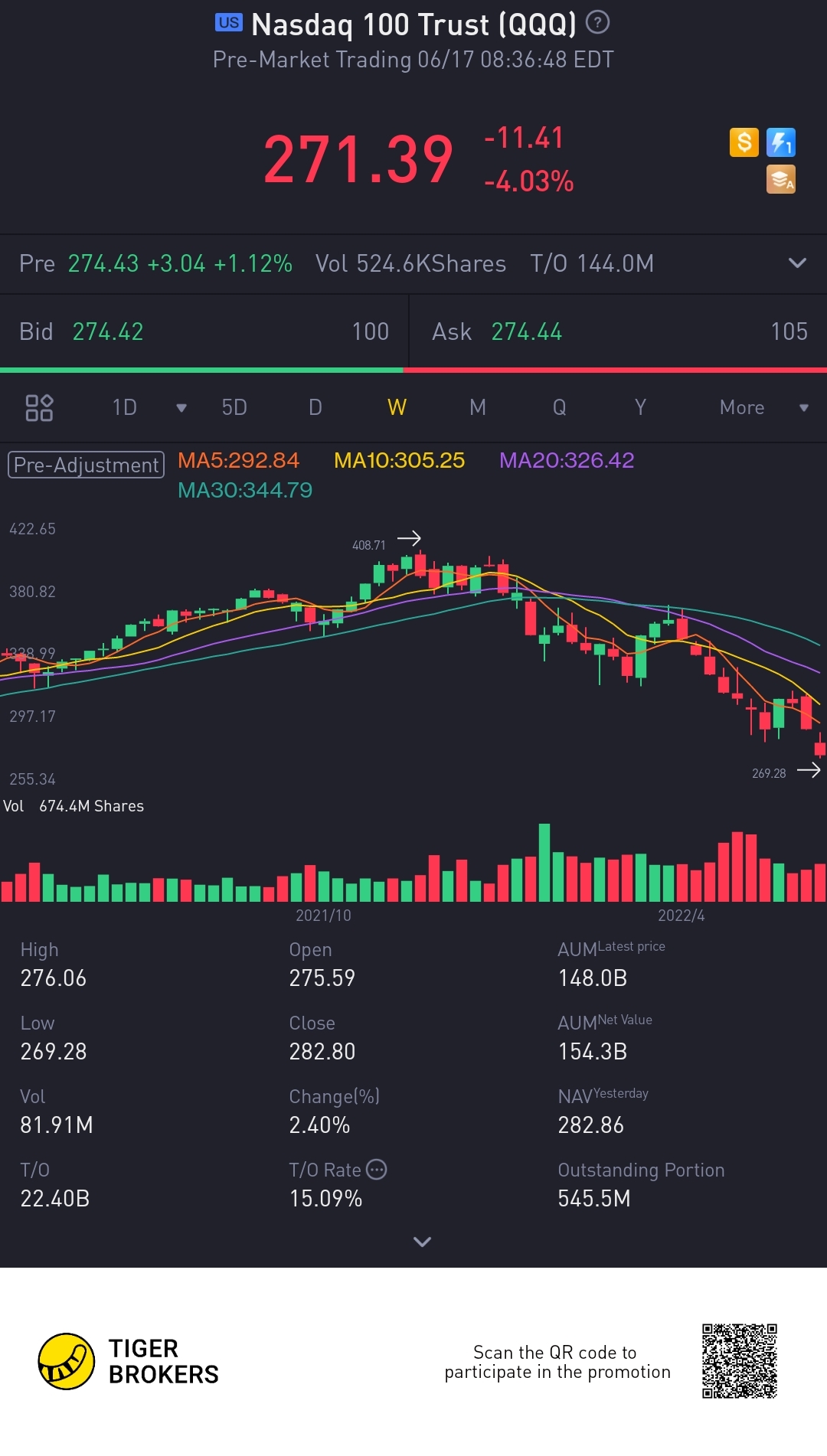Tap the arrow next to 408.71 high marker
827x1456 pixels.
(409, 538)
